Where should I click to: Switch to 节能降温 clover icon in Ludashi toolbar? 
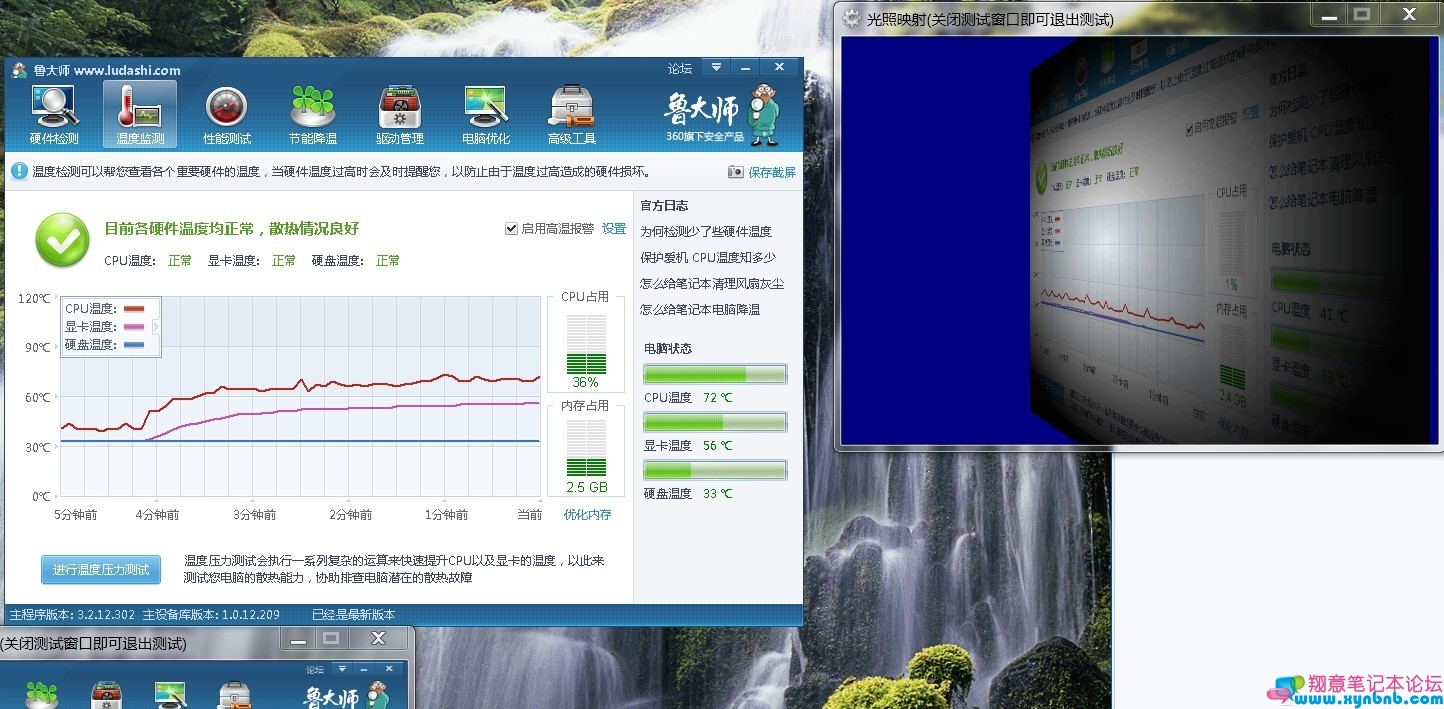(x=313, y=116)
